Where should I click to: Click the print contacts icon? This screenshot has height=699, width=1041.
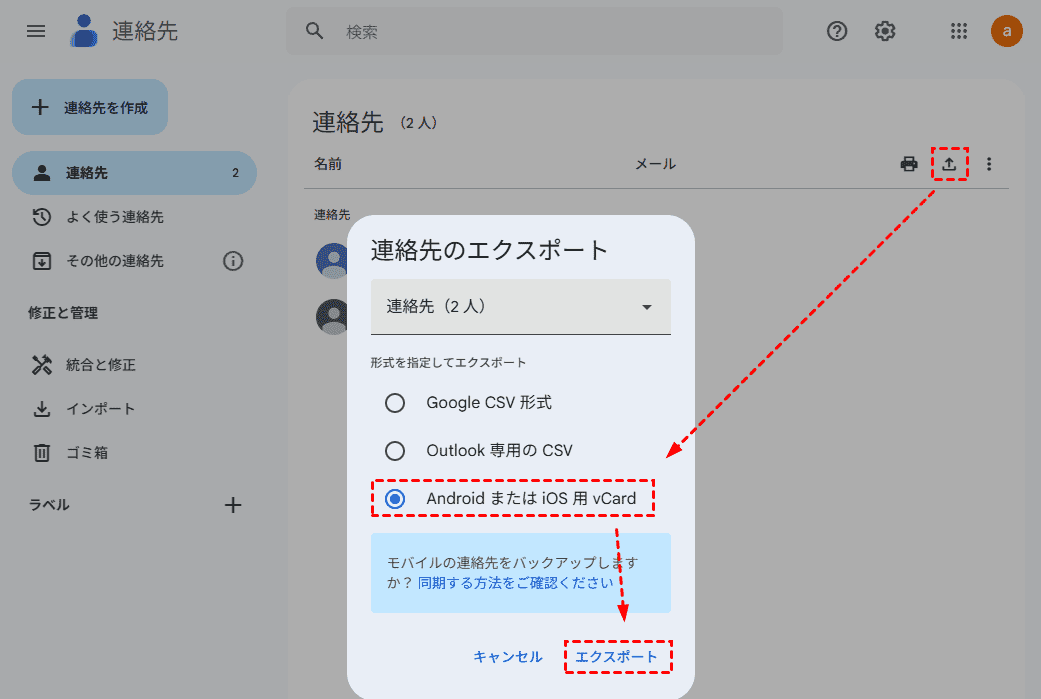(909, 164)
